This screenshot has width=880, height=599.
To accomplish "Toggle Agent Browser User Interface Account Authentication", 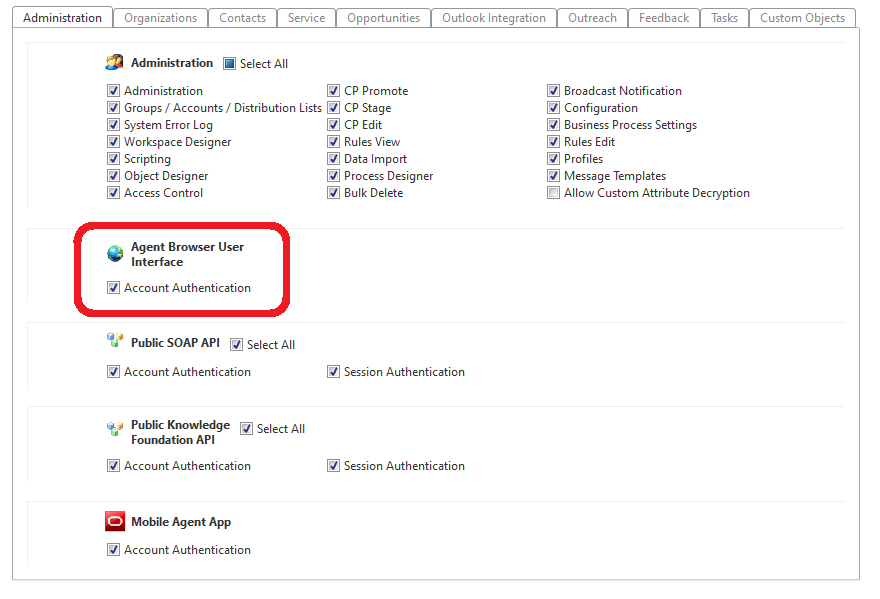I will pyautogui.click(x=113, y=287).
